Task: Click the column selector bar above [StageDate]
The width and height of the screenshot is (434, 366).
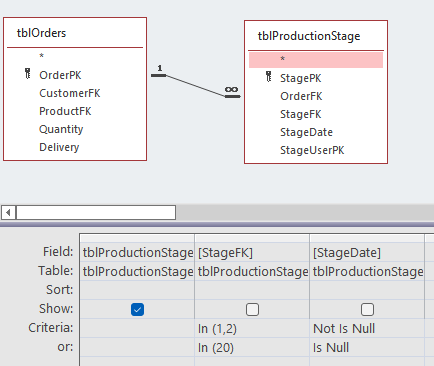Action: coord(367,238)
